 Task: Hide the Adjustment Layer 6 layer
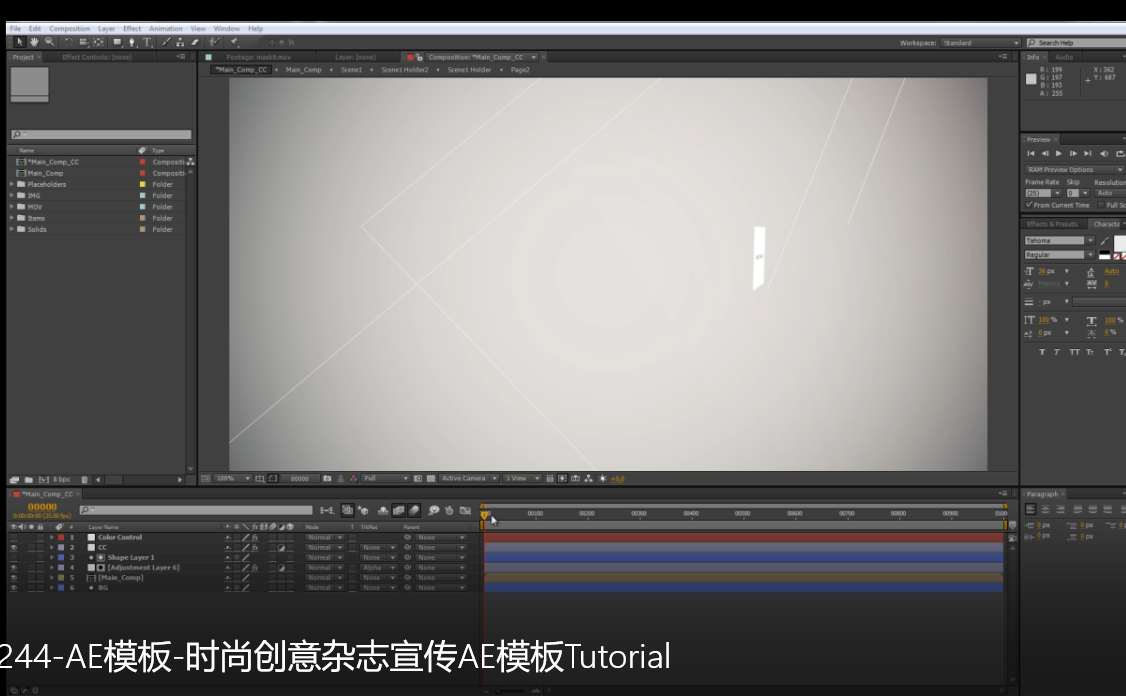(14, 567)
